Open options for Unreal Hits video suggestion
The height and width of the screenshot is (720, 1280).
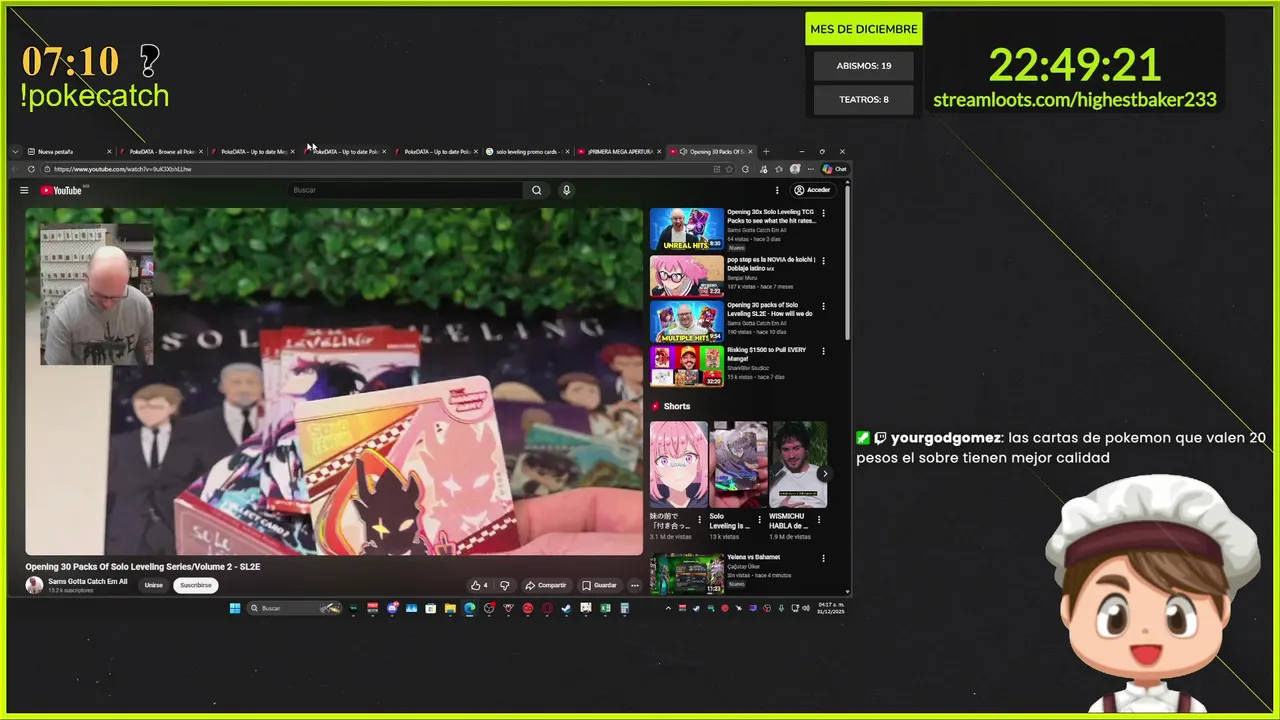pyautogui.click(x=824, y=213)
